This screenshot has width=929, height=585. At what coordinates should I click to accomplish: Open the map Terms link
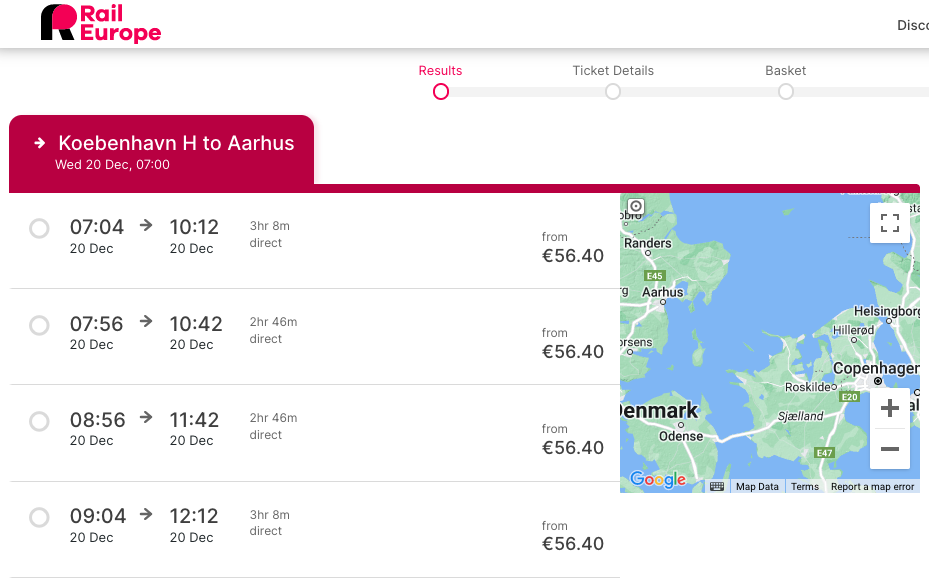coord(804,487)
